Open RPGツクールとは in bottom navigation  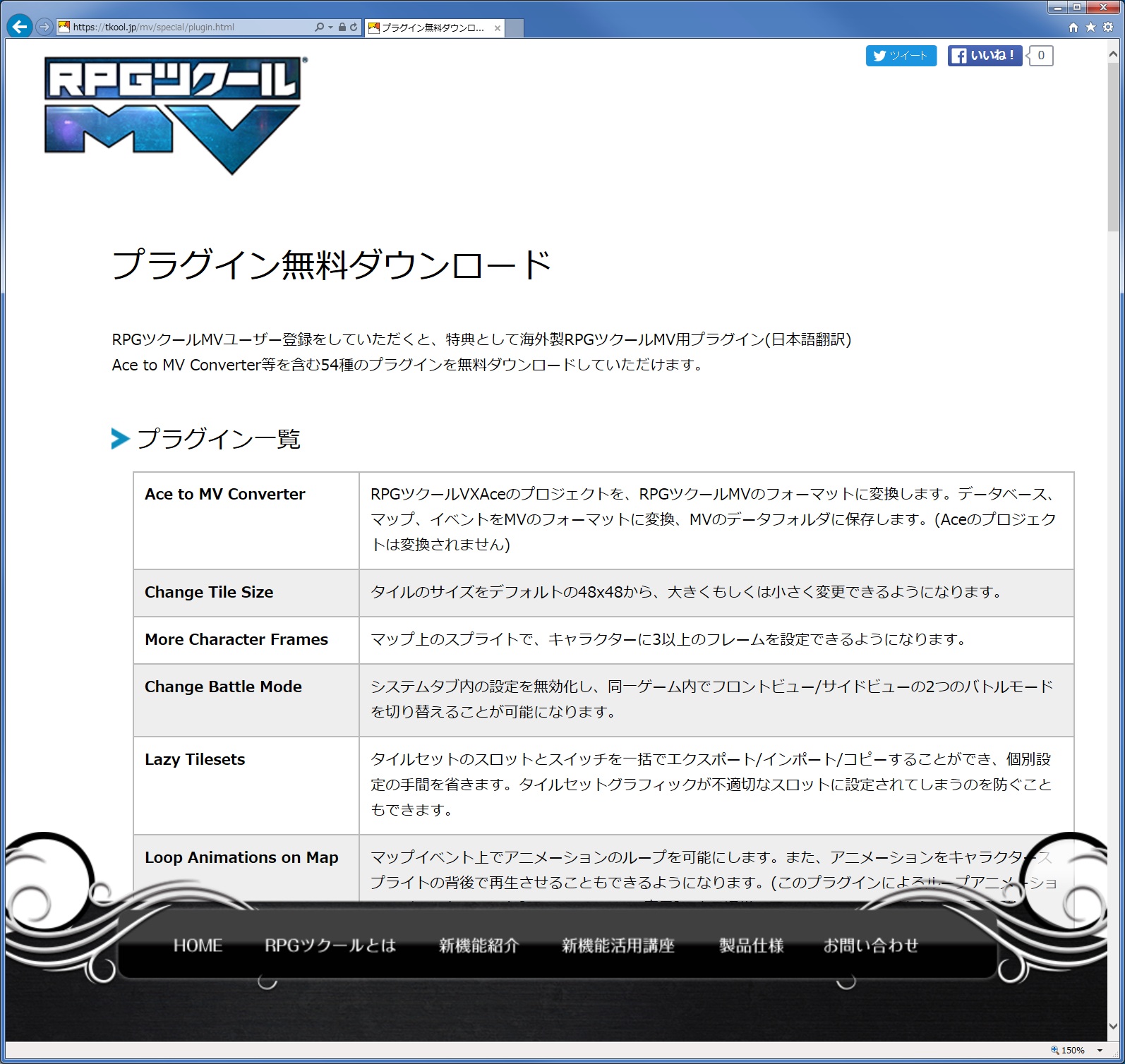(x=330, y=945)
